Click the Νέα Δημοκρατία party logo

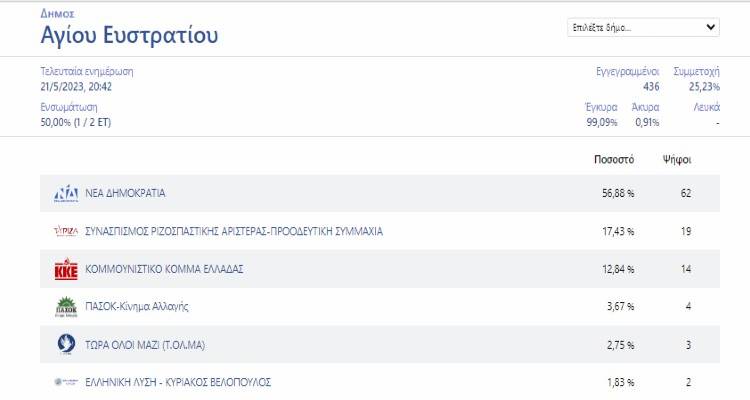(66, 193)
